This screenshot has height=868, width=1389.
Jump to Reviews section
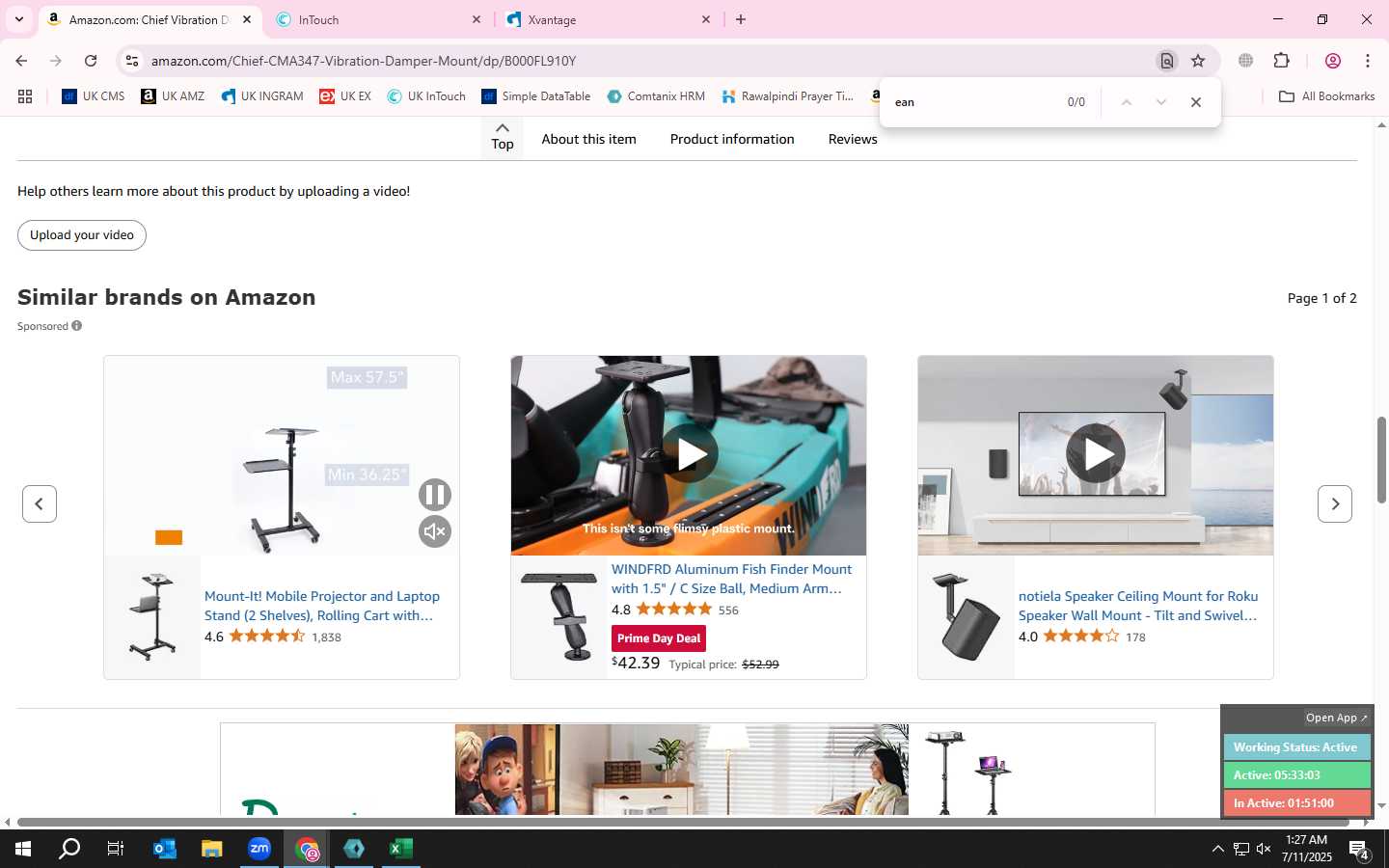click(x=853, y=139)
